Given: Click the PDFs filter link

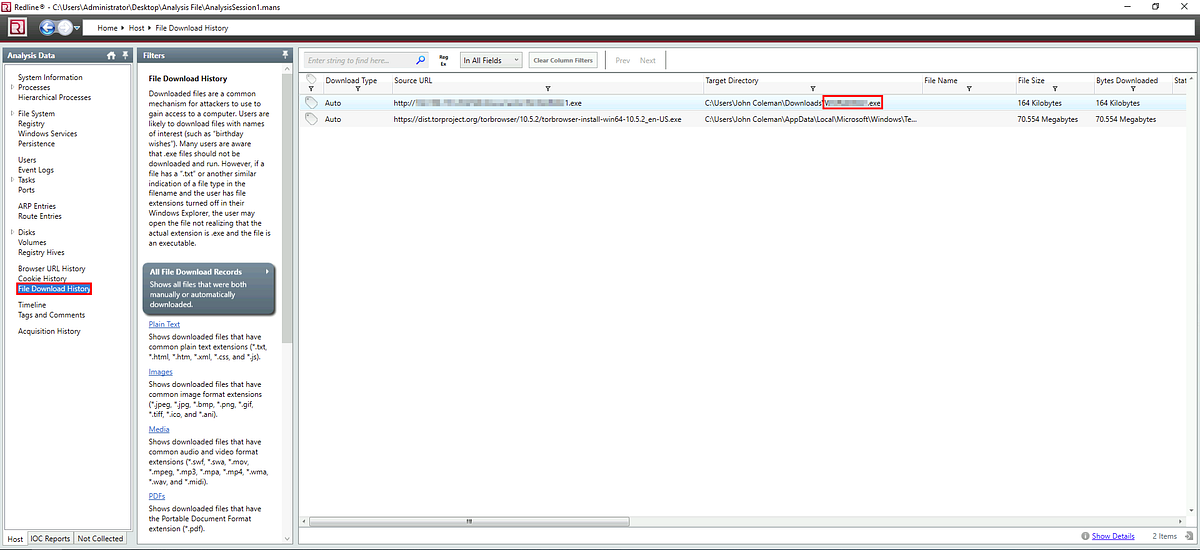Looking at the screenshot, I should (x=156, y=496).
